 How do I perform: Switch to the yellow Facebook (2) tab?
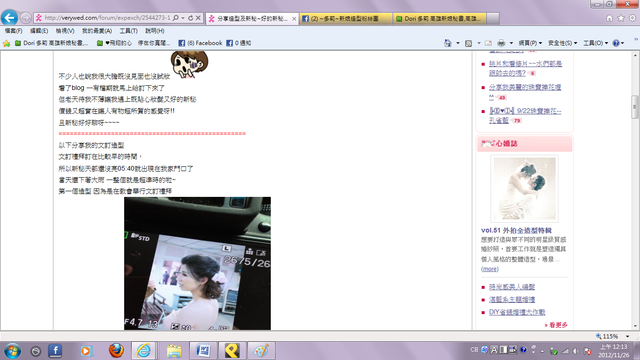point(346,18)
